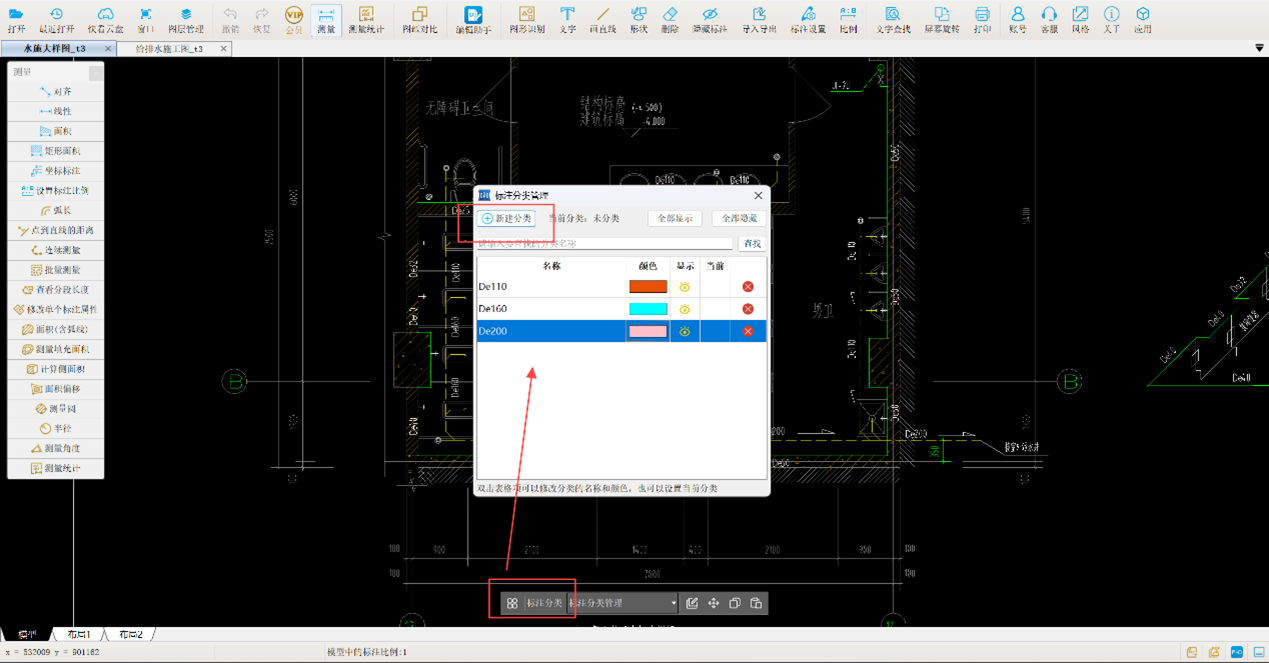1269x663 pixels.
Task: Click the category name search field
Action: tap(604, 243)
